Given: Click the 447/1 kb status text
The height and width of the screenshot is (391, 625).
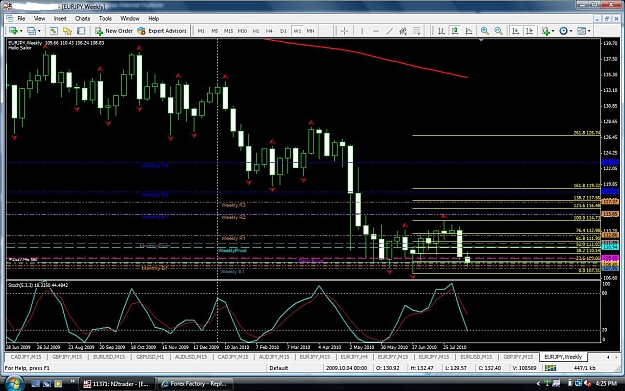Looking at the screenshot, I should (x=585, y=368).
